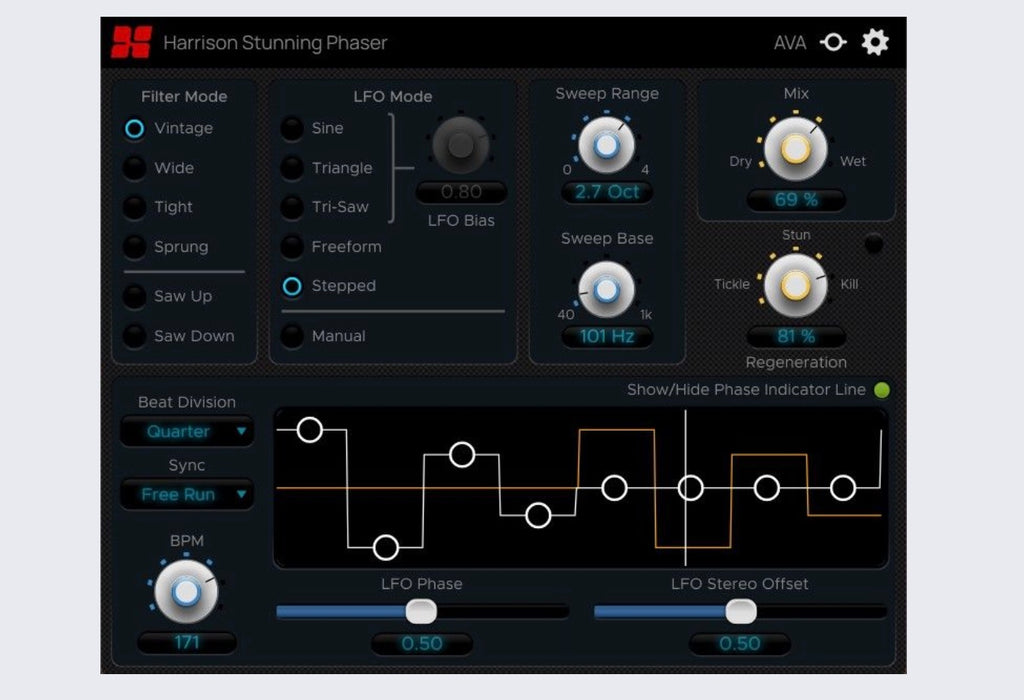1024x700 pixels.
Task: Click the Mix knob
Action: (x=795, y=149)
